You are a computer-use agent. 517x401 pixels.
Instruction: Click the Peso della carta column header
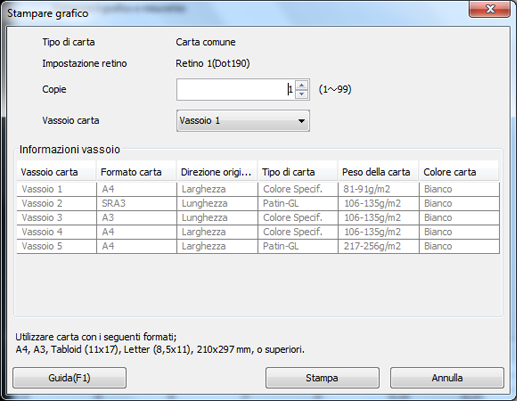pyautogui.click(x=379, y=172)
